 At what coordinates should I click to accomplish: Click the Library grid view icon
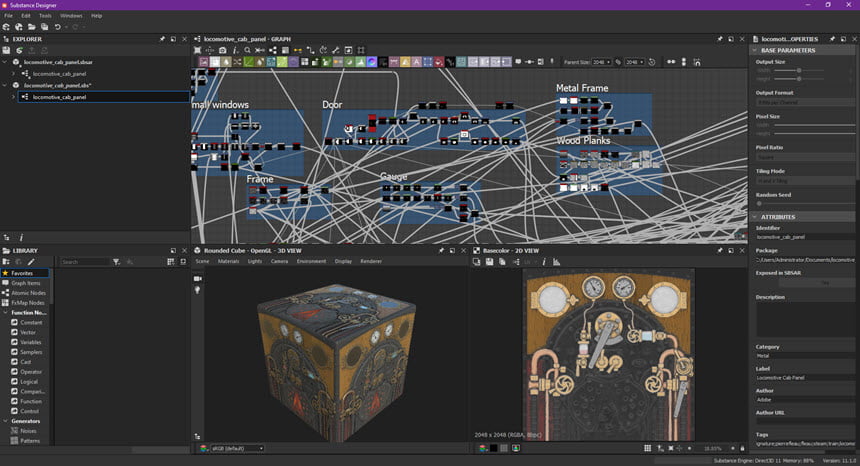(171, 262)
